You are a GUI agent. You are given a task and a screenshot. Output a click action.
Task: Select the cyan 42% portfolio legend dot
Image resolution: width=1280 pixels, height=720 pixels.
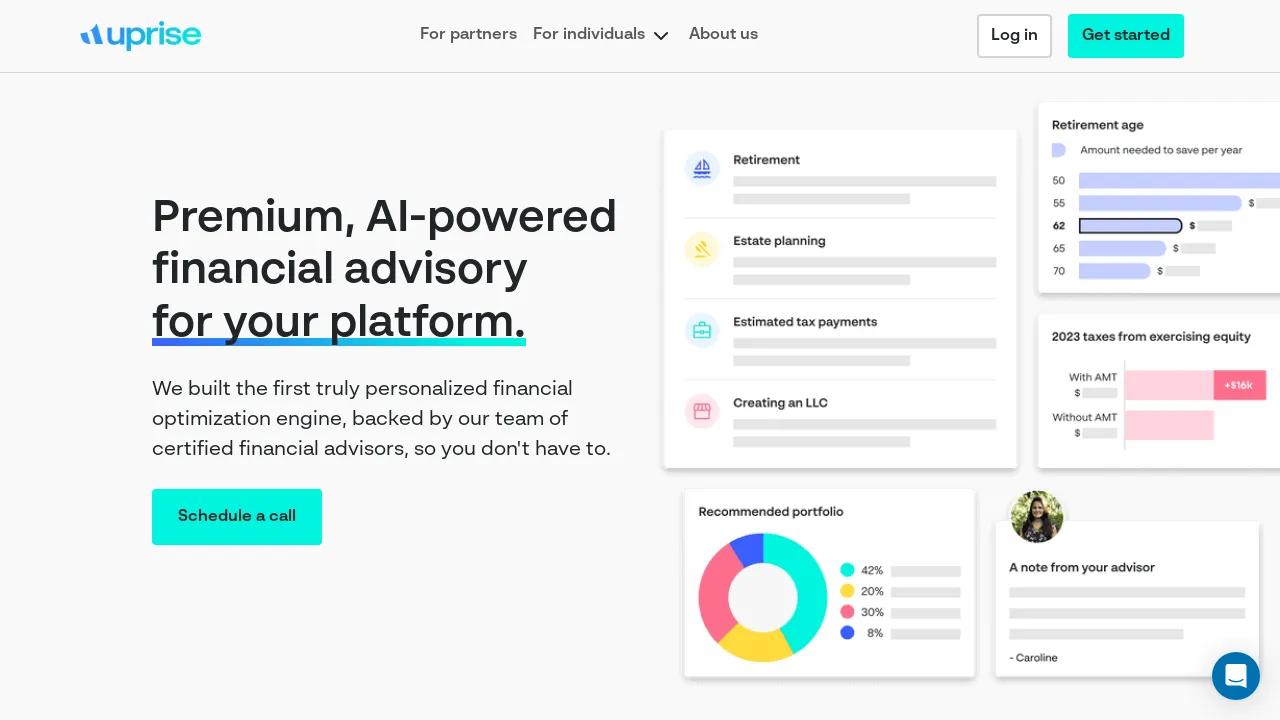pos(847,570)
